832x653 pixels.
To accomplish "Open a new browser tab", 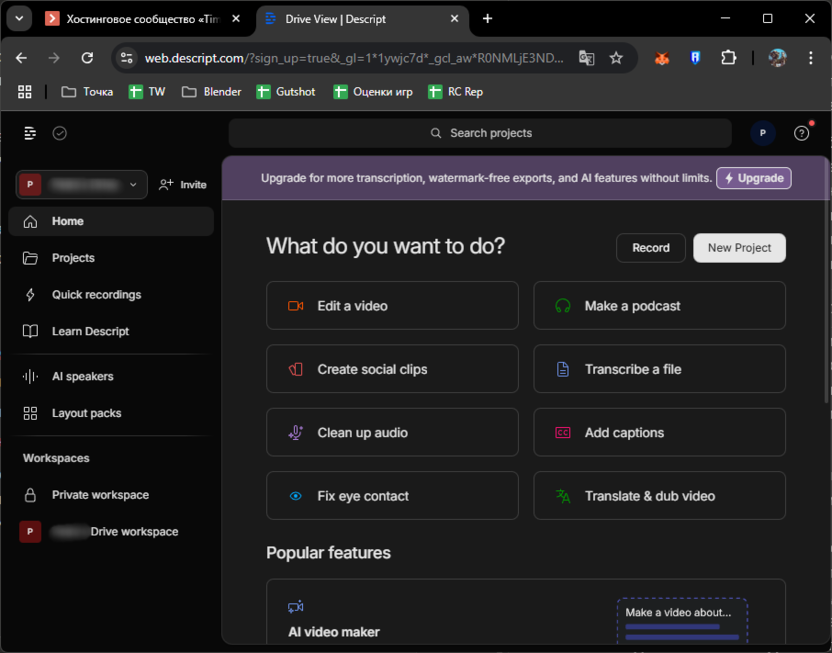I will point(487,19).
